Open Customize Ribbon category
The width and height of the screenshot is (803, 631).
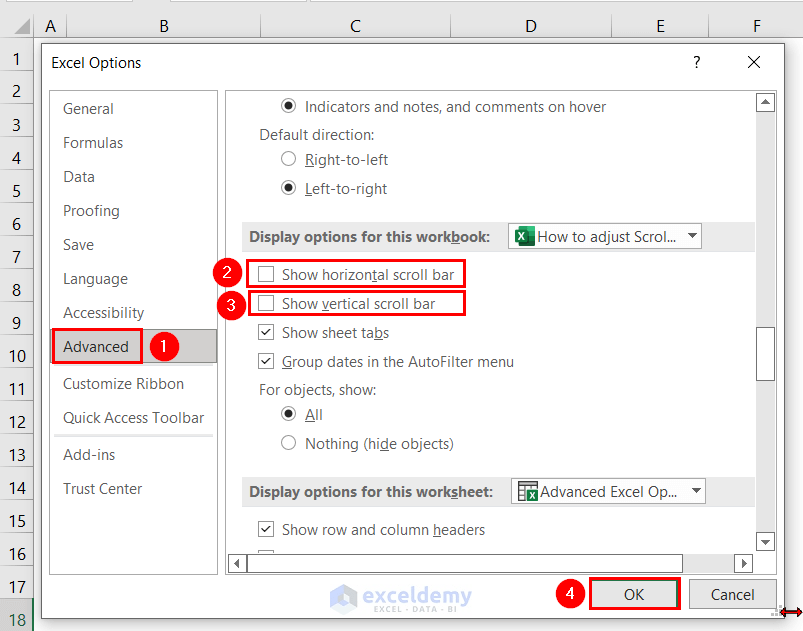tap(133, 384)
